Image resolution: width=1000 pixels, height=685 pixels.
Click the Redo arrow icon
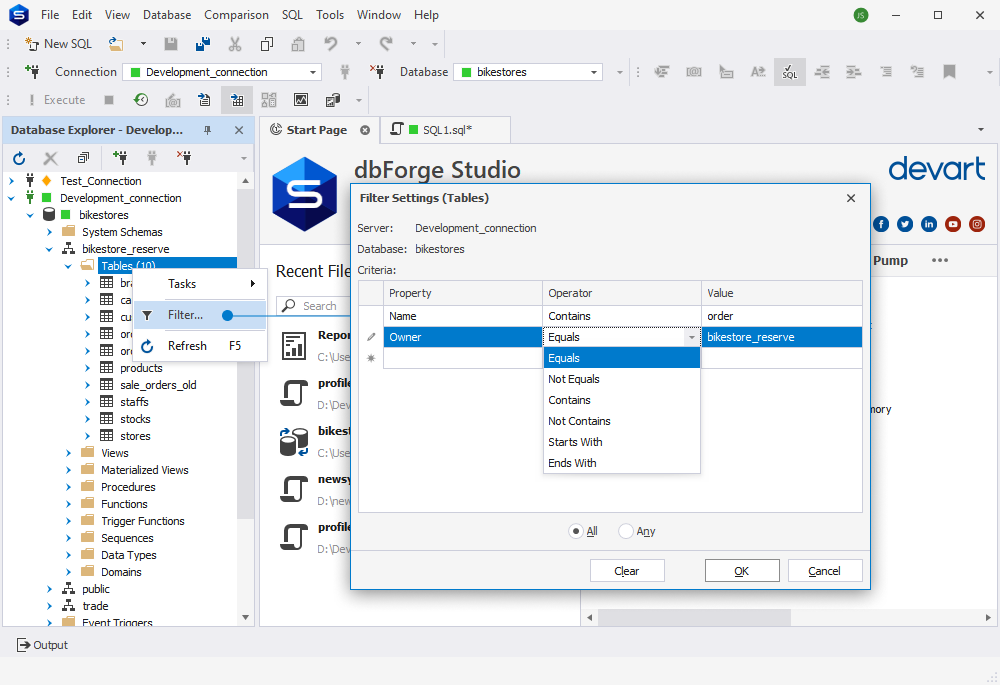point(386,44)
